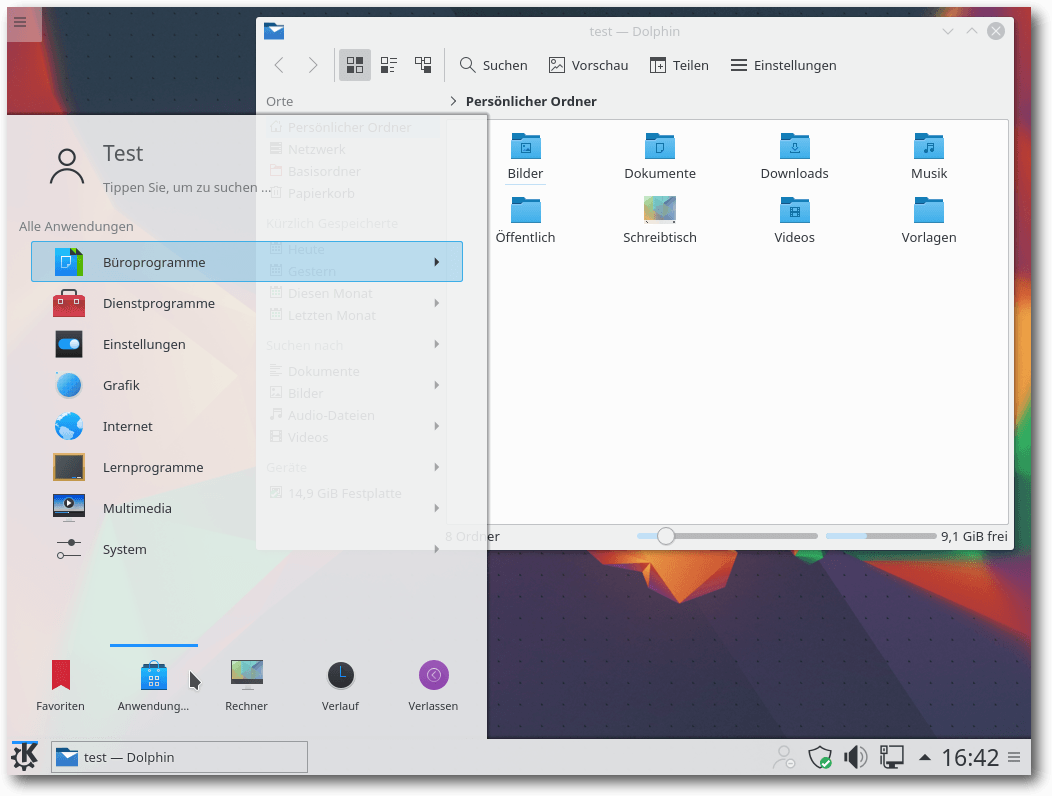
Task: Toggle the Vorschau preview option
Action: coord(588,65)
